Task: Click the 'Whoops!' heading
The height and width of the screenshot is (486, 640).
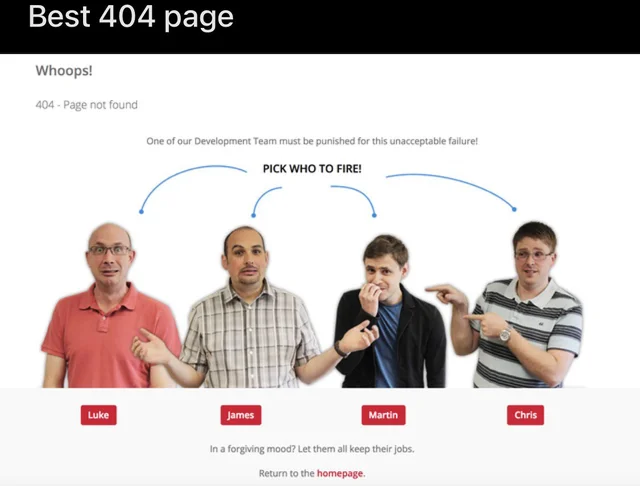Action: click(64, 71)
